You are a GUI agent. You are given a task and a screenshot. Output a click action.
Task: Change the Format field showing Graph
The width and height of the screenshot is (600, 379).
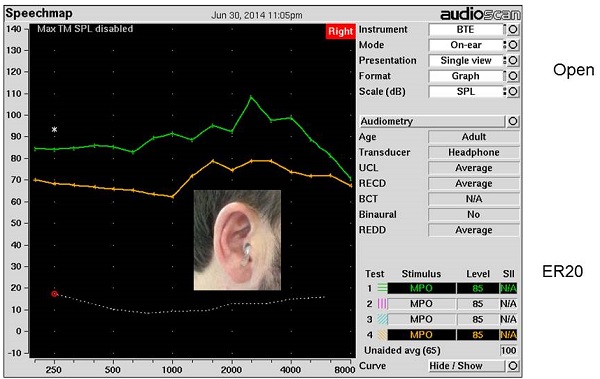[466, 76]
